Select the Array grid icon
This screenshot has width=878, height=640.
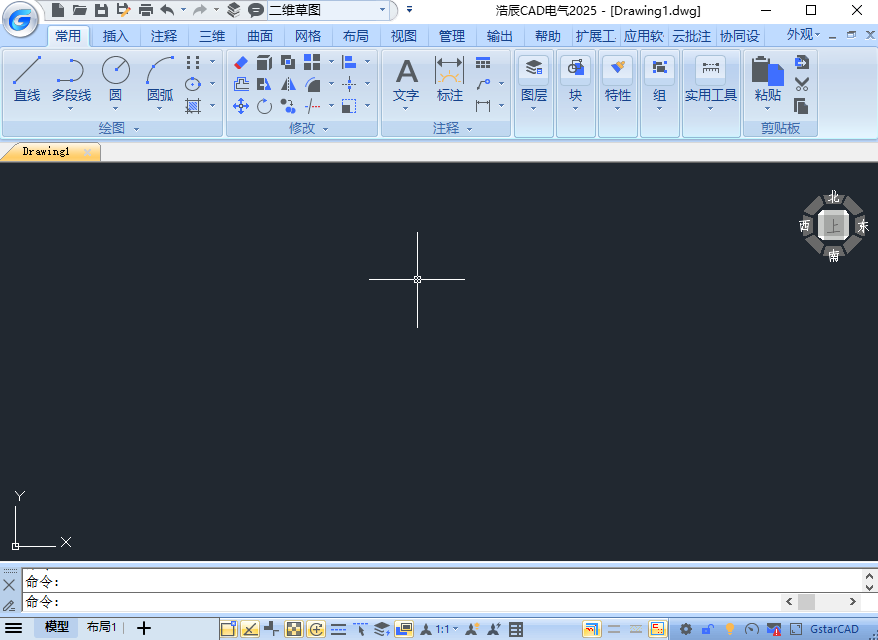[312, 62]
